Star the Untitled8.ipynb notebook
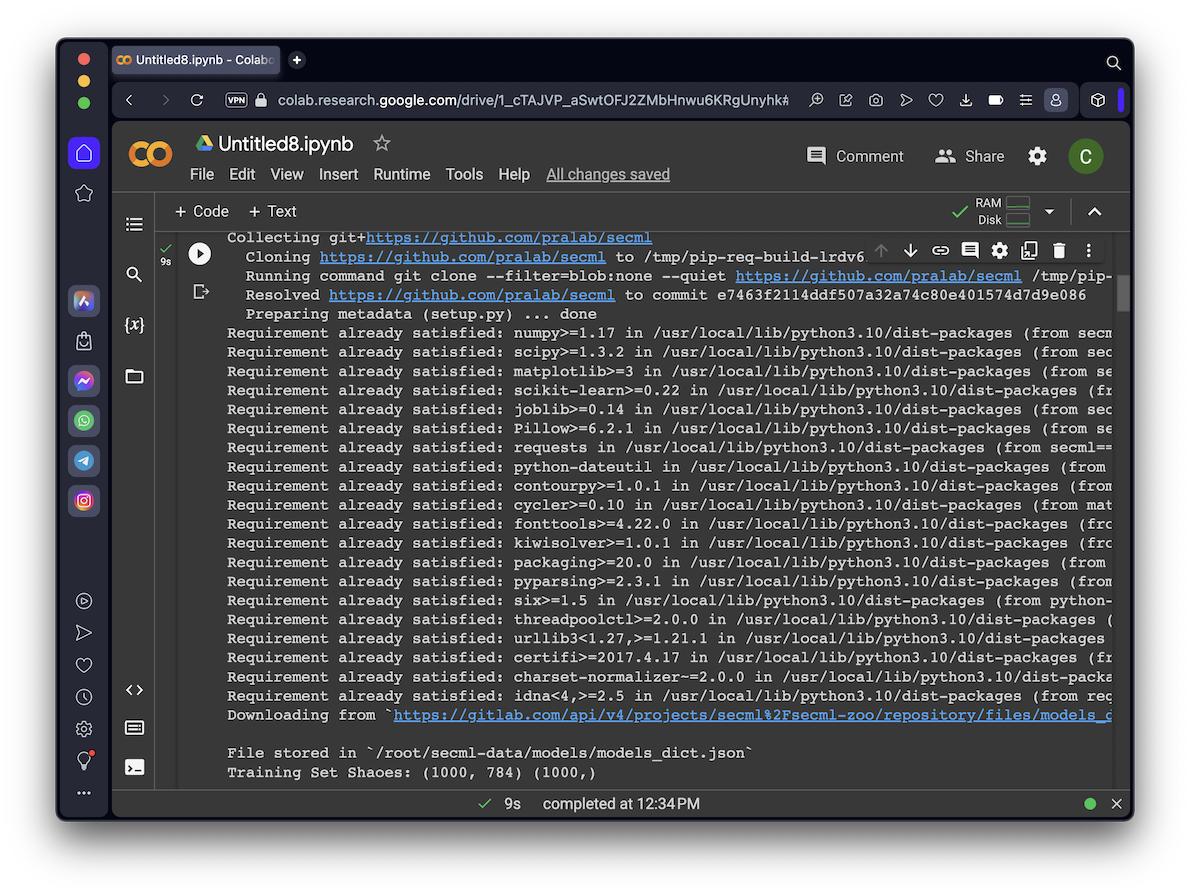Viewport: 1190px width, 895px height. click(381, 144)
